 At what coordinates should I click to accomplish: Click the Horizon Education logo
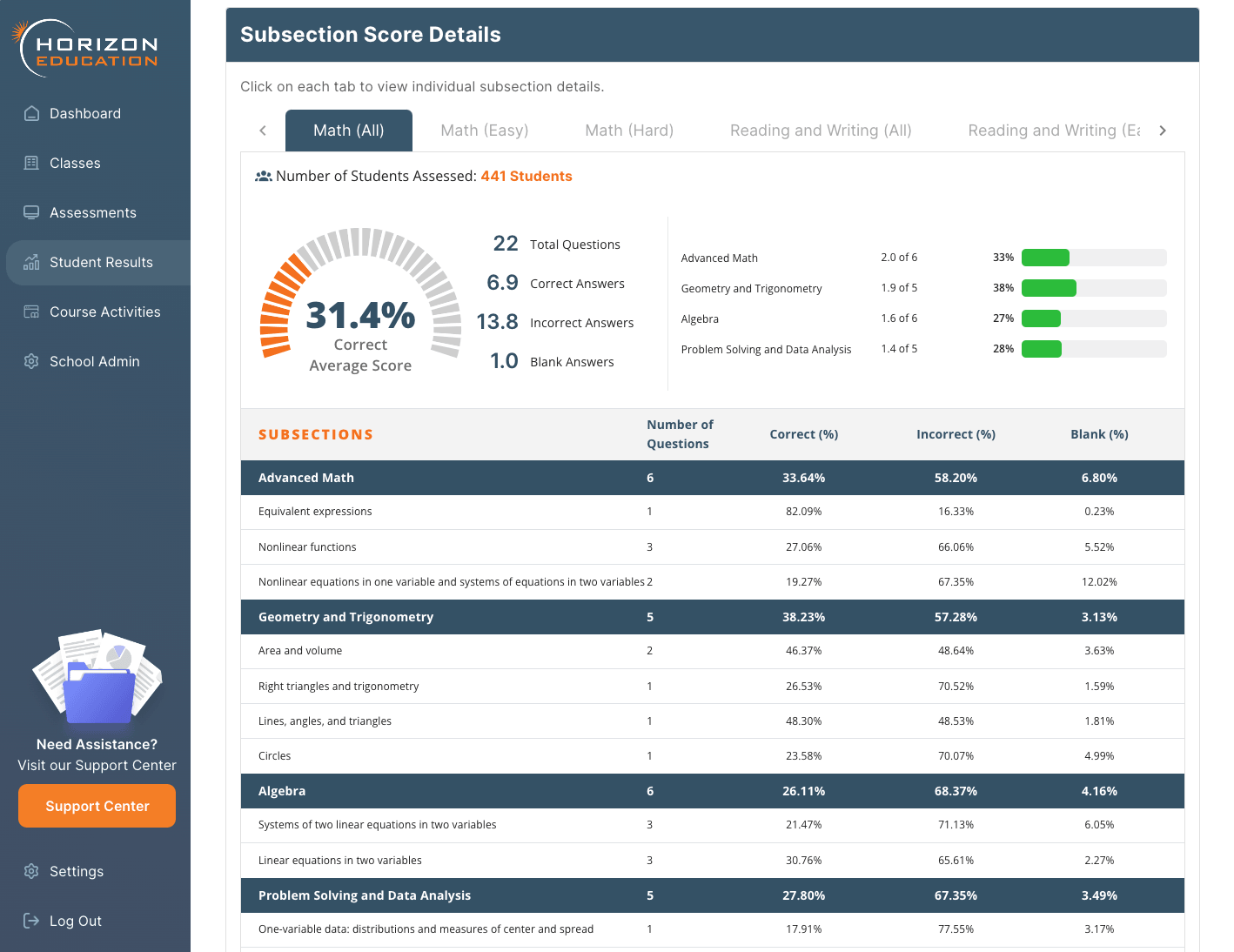(84, 45)
